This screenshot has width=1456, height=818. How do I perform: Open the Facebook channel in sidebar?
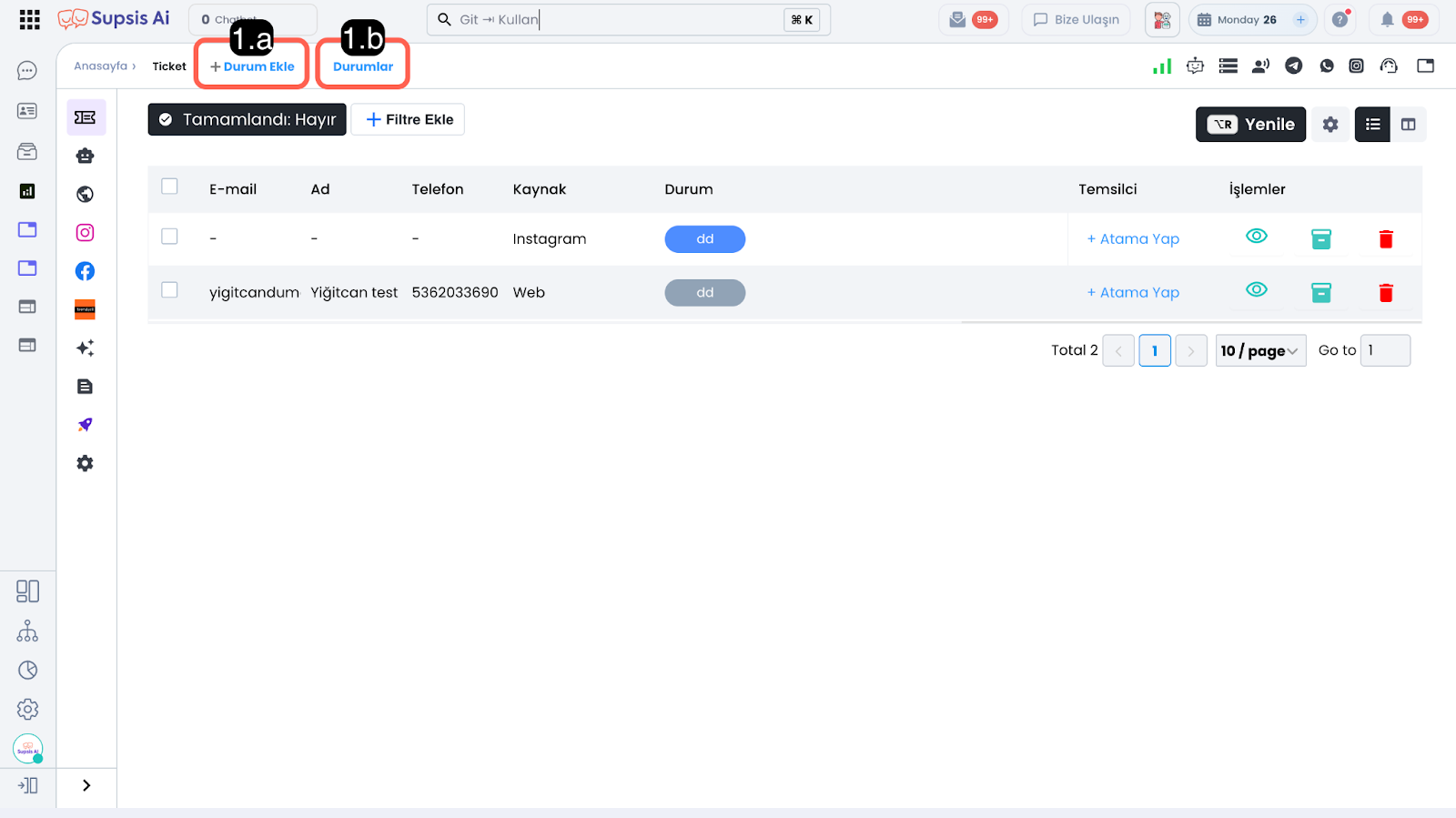tap(85, 271)
